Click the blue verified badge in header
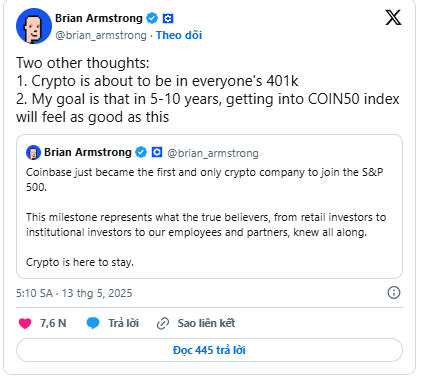 tap(152, 18)
